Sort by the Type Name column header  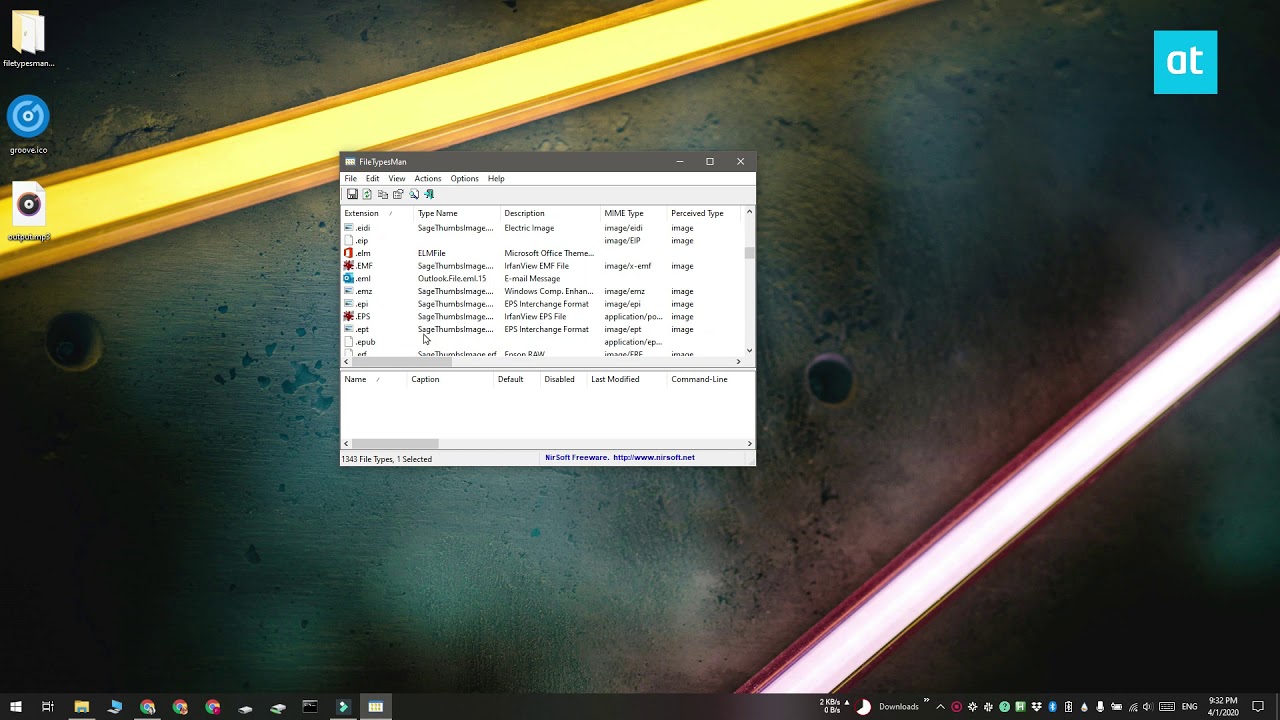pyautogui.click(x=457, y=213)
